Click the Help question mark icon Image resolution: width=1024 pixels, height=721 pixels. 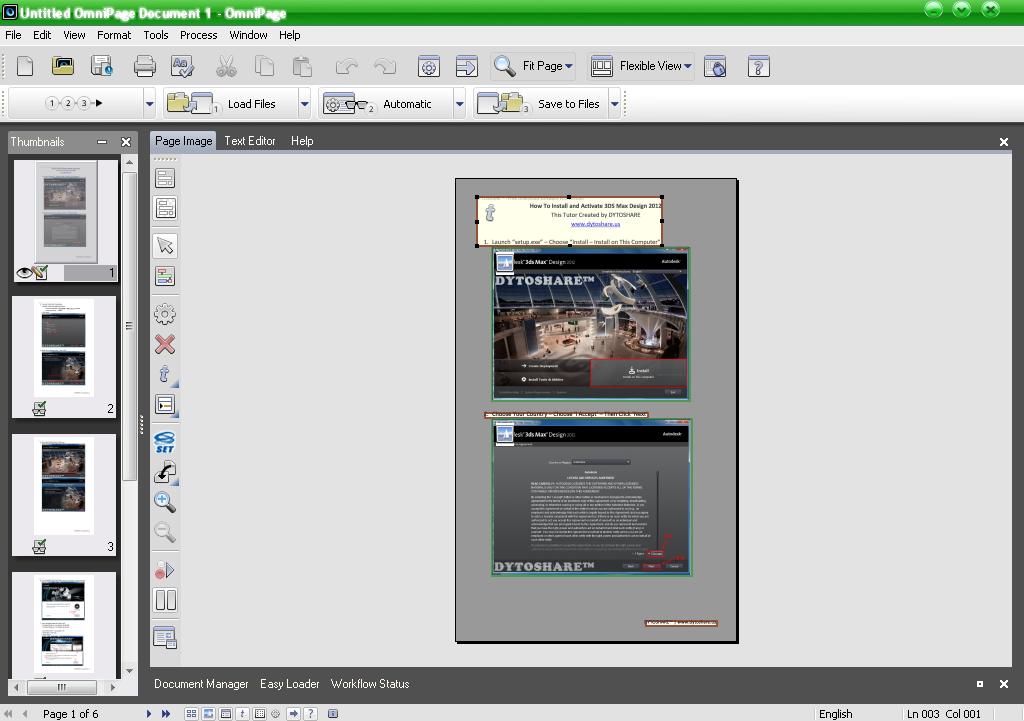[758, 66]
